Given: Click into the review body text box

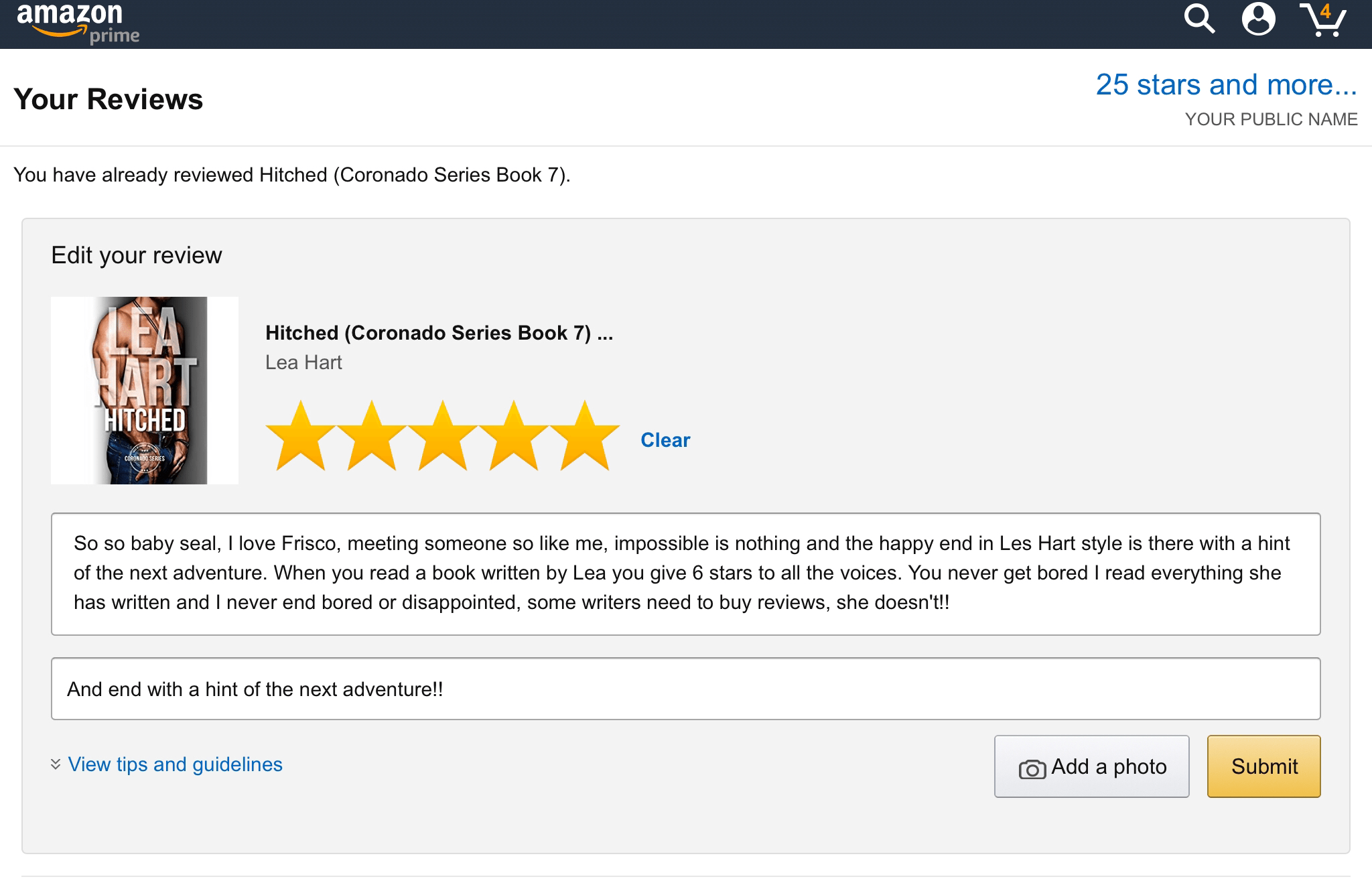Looking at the screenshot, I should coord(685,573).
